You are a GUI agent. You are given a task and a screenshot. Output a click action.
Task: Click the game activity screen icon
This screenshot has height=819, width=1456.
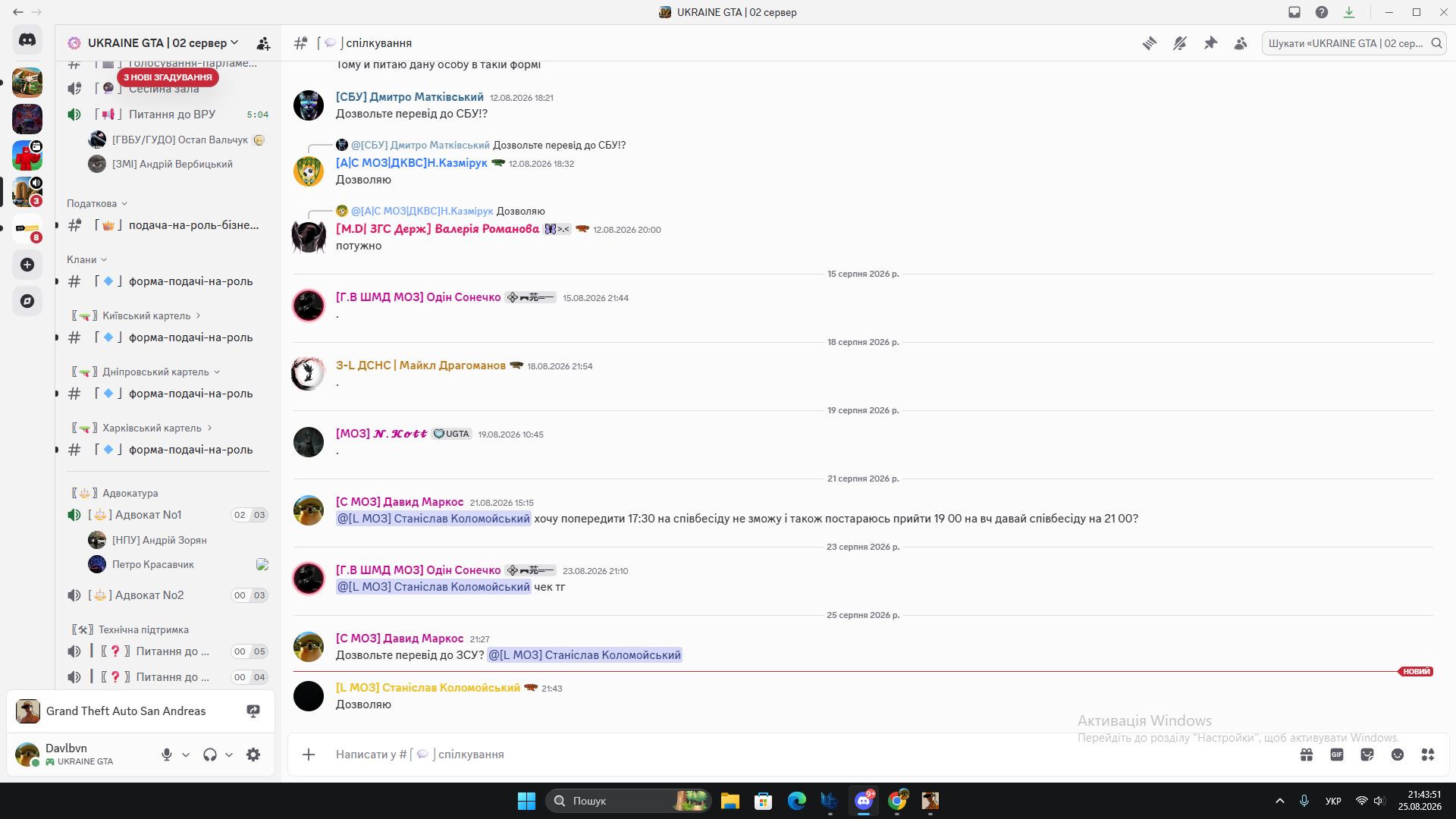coord(253,711)
